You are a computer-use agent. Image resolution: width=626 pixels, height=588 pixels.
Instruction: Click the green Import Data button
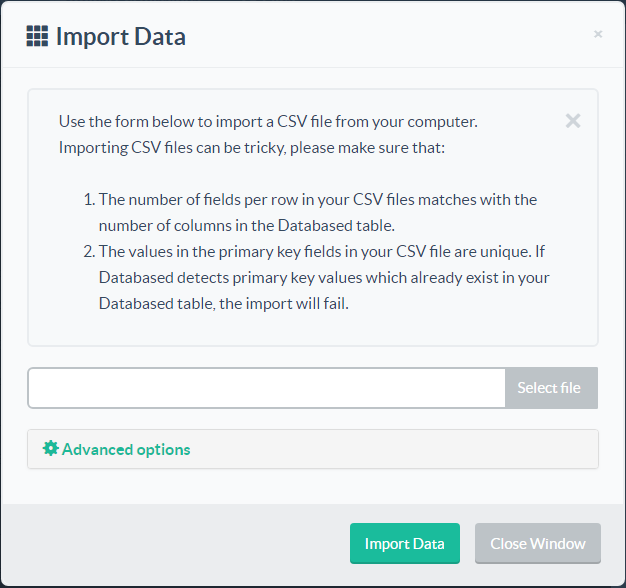(x=405, y=543)
